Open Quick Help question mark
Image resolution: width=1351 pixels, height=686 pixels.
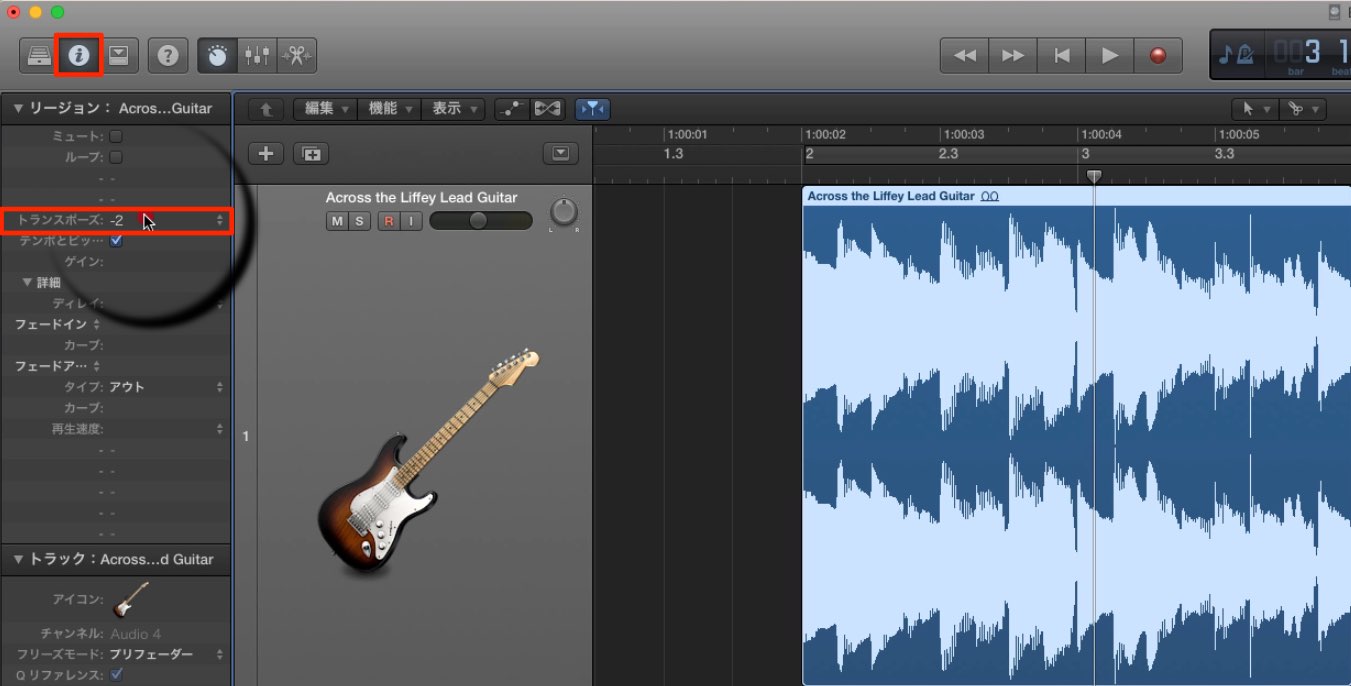coord(168,55)
